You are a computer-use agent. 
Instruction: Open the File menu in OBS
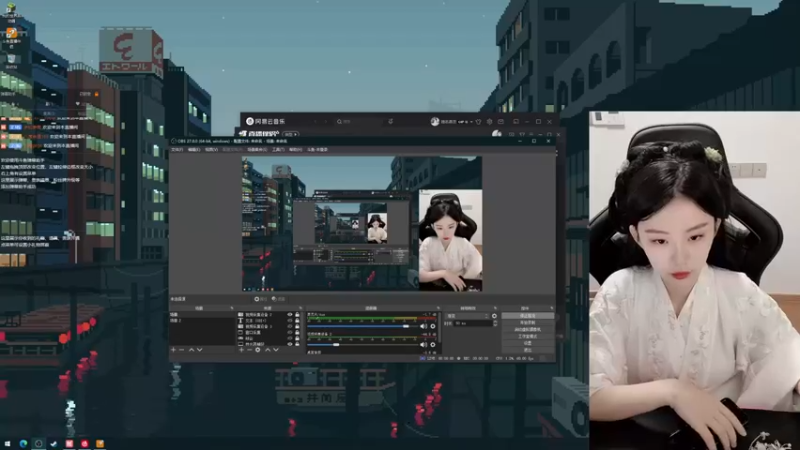click(176, 150)
